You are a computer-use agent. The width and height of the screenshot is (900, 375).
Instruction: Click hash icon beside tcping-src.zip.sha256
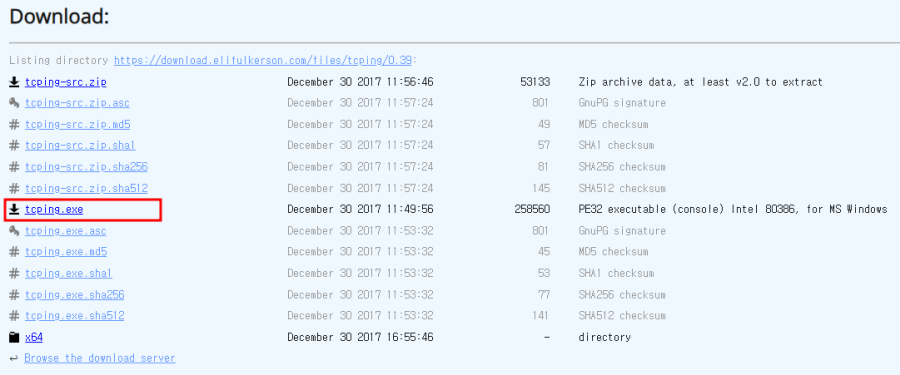point(14,167)
